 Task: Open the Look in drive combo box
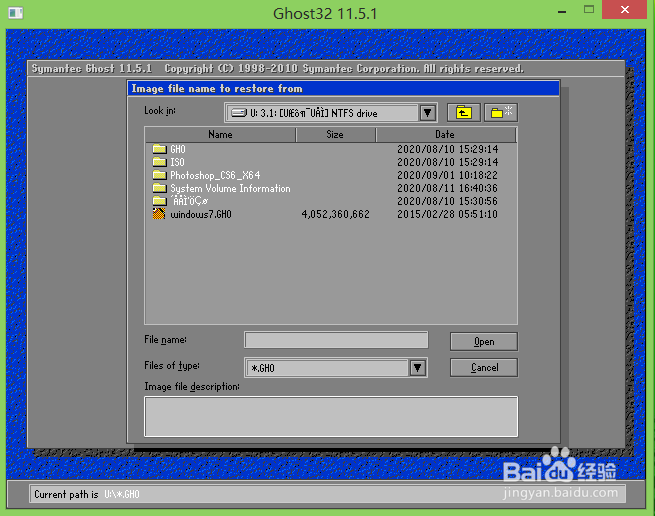[x=331, y=113]
